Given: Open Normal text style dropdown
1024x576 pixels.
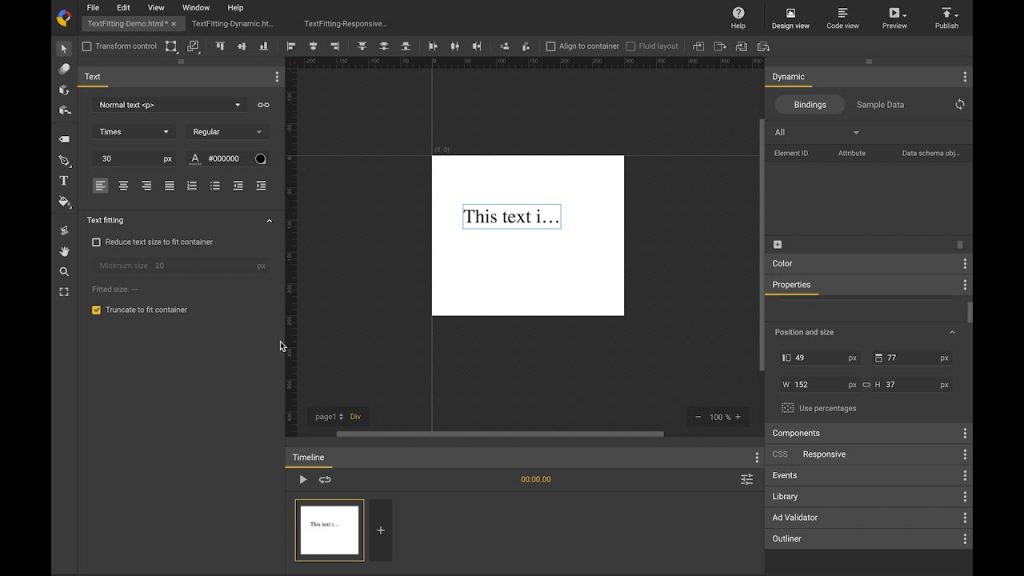Looking at the screenshot, I should click(x=169, y=105).
